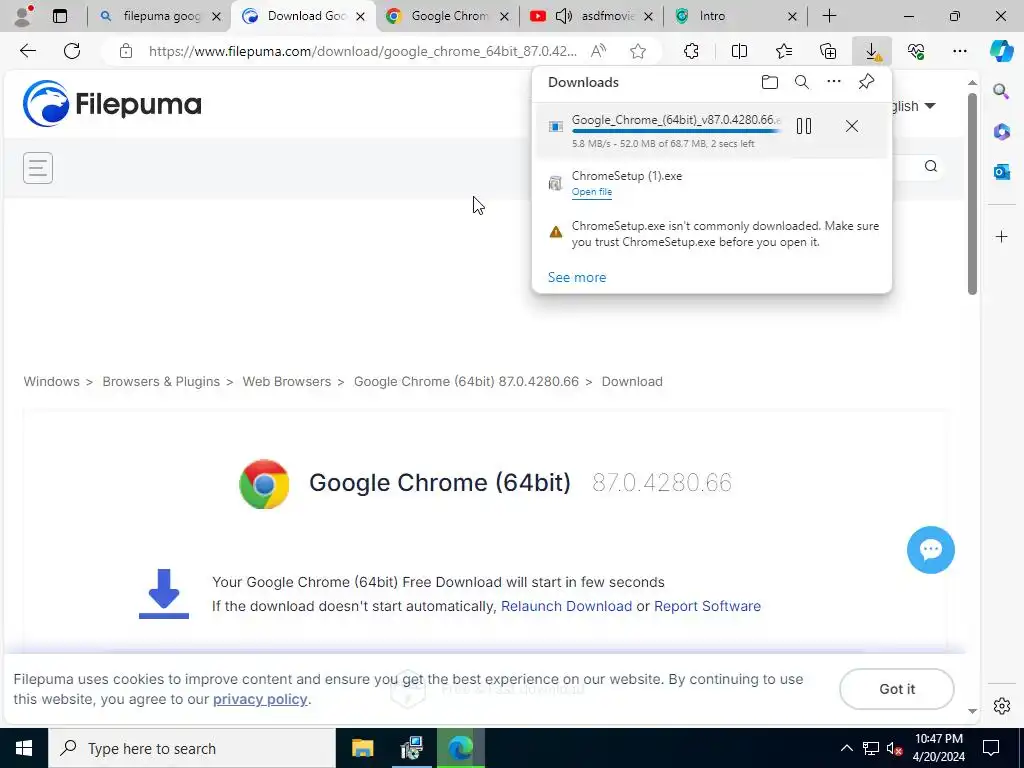Go back to previous page

click(27, 51)
